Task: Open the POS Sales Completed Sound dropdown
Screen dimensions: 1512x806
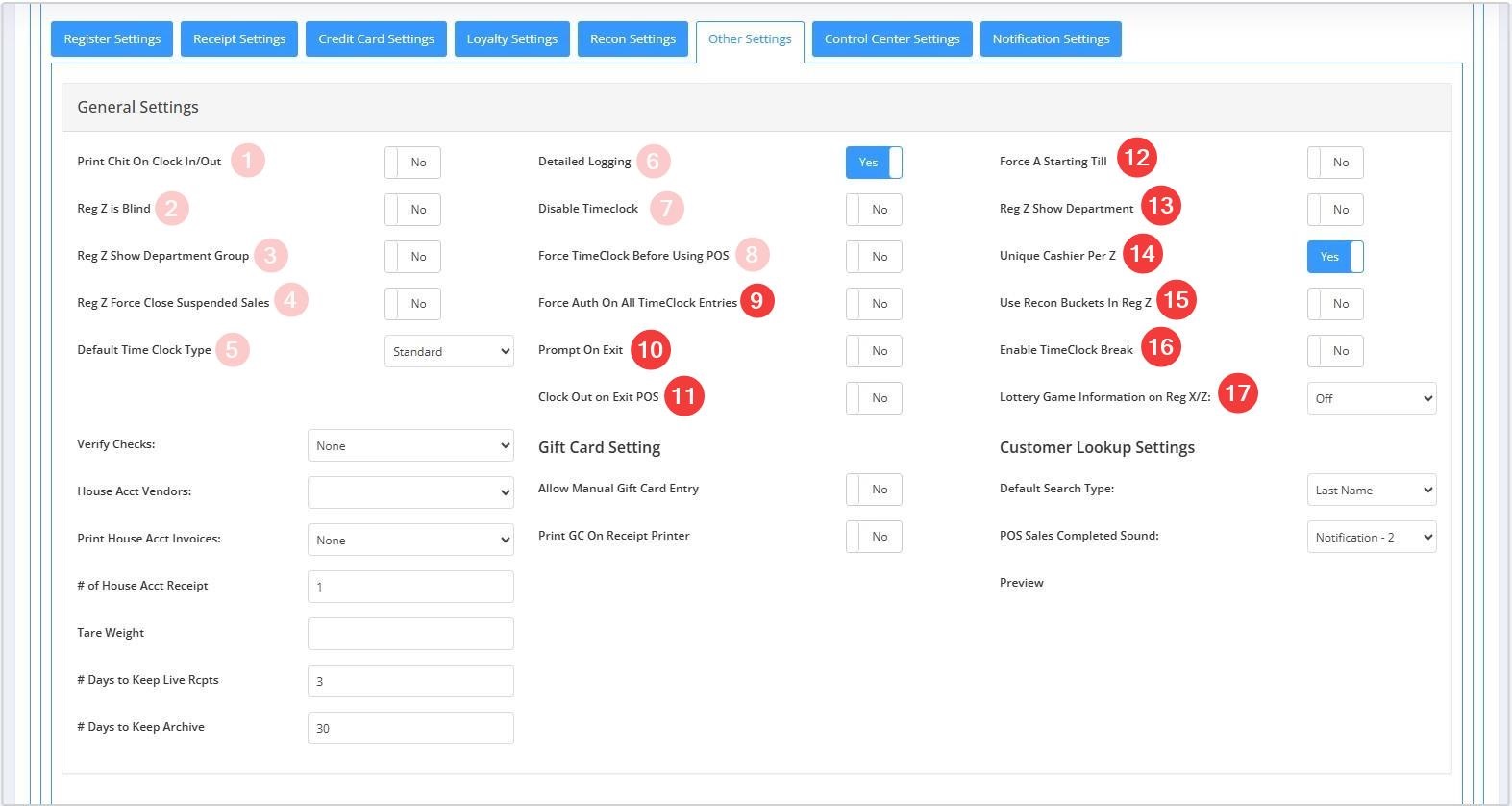Action: (x=1371, y=537)
